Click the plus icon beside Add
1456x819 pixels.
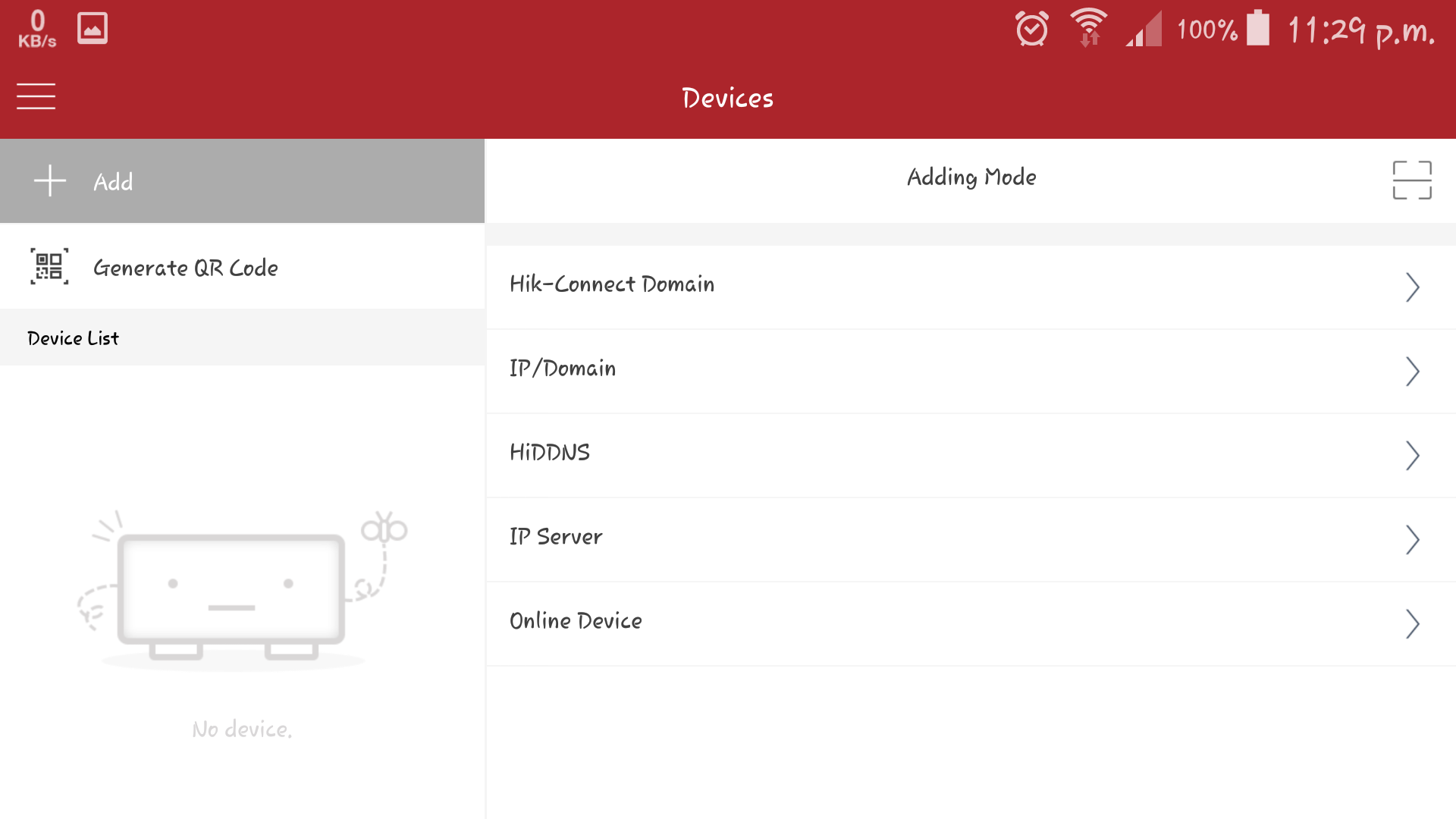(x=50, y=181)
